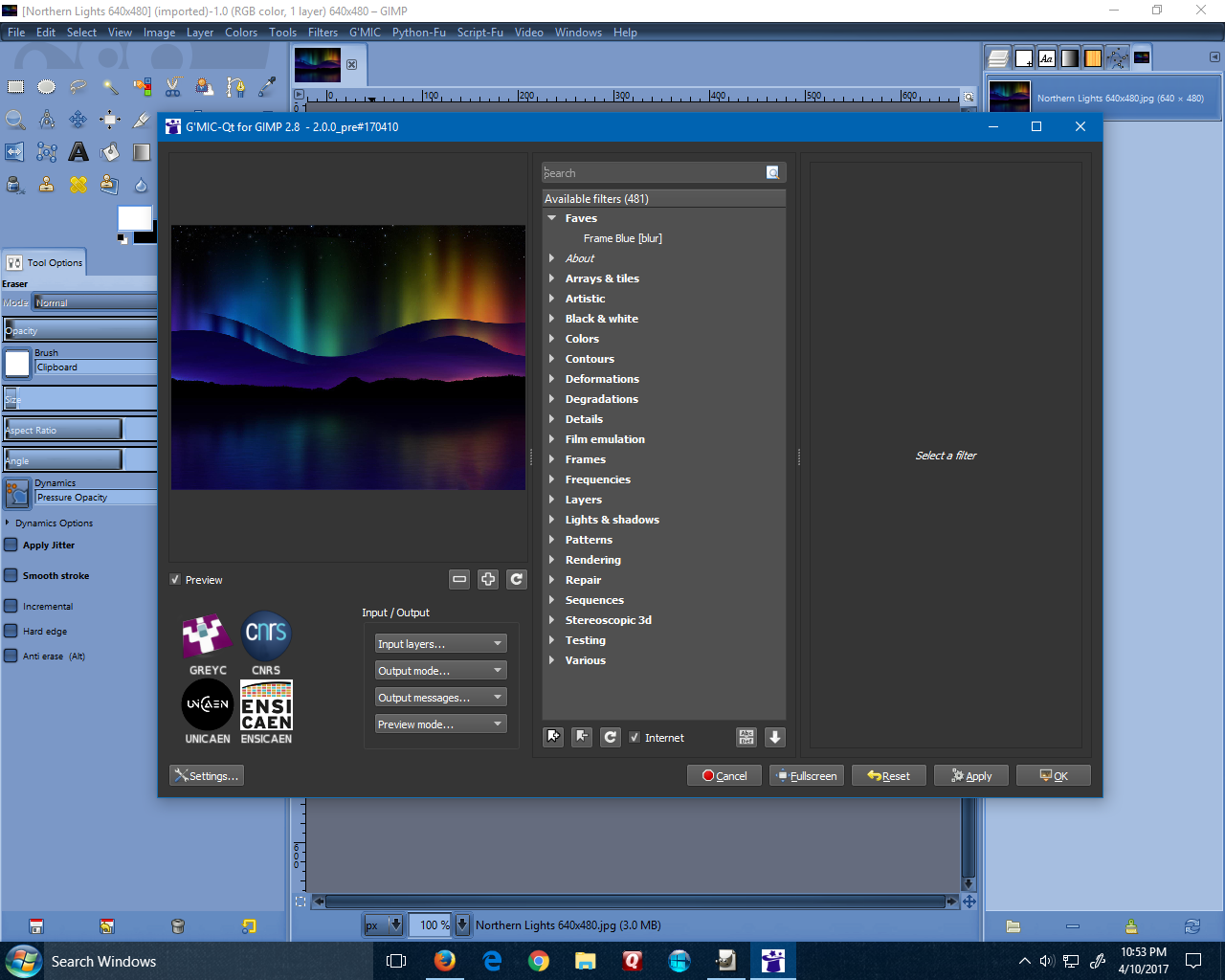Click the Cancel button in G'MIC dialog
Image resolution: width=1225 pixels, height=980 pixels.
[x=724, y=775]
